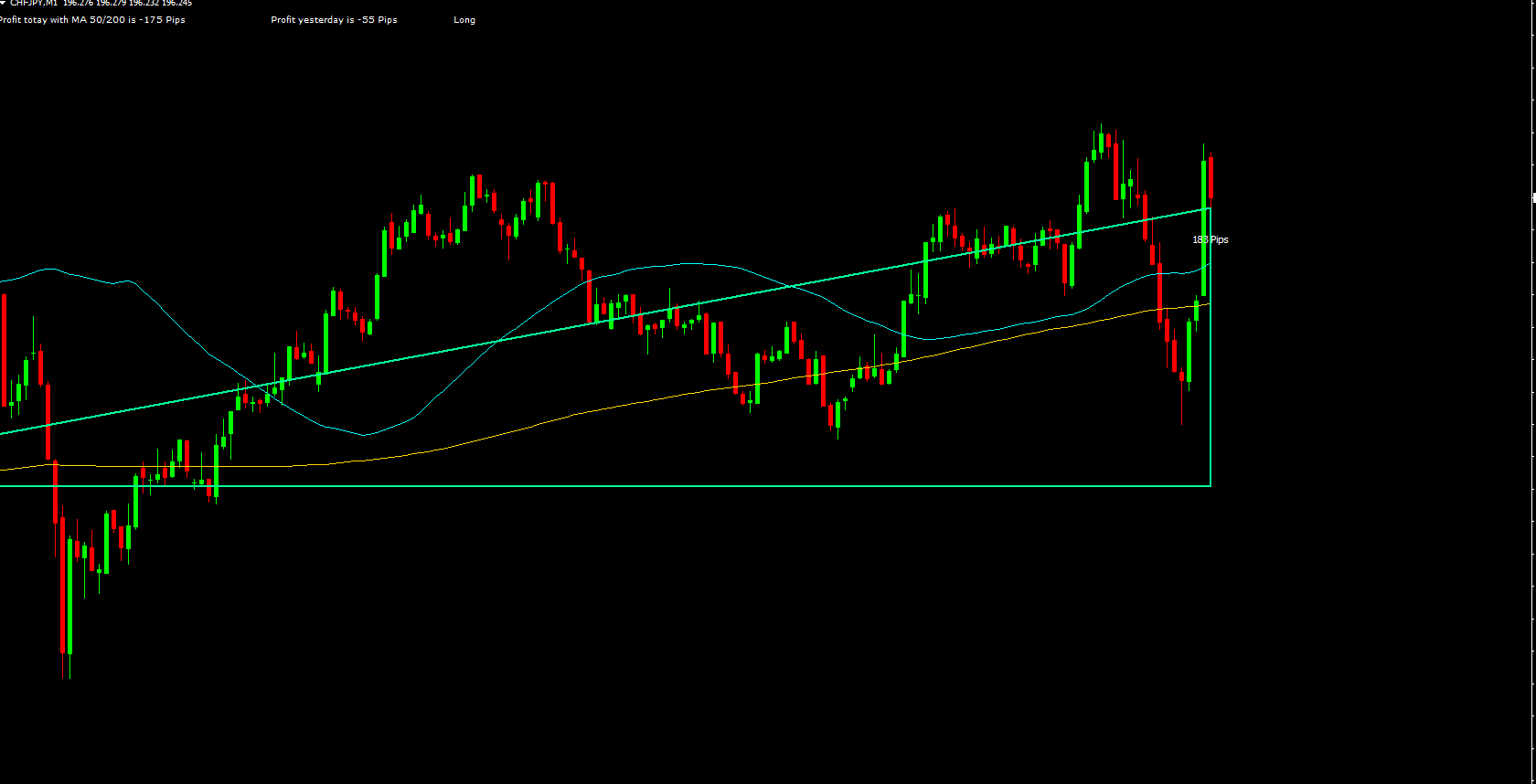Click the green candle at the chart's highest peak
Viewport: 1536px width, 784px height.
[1101, 142]
